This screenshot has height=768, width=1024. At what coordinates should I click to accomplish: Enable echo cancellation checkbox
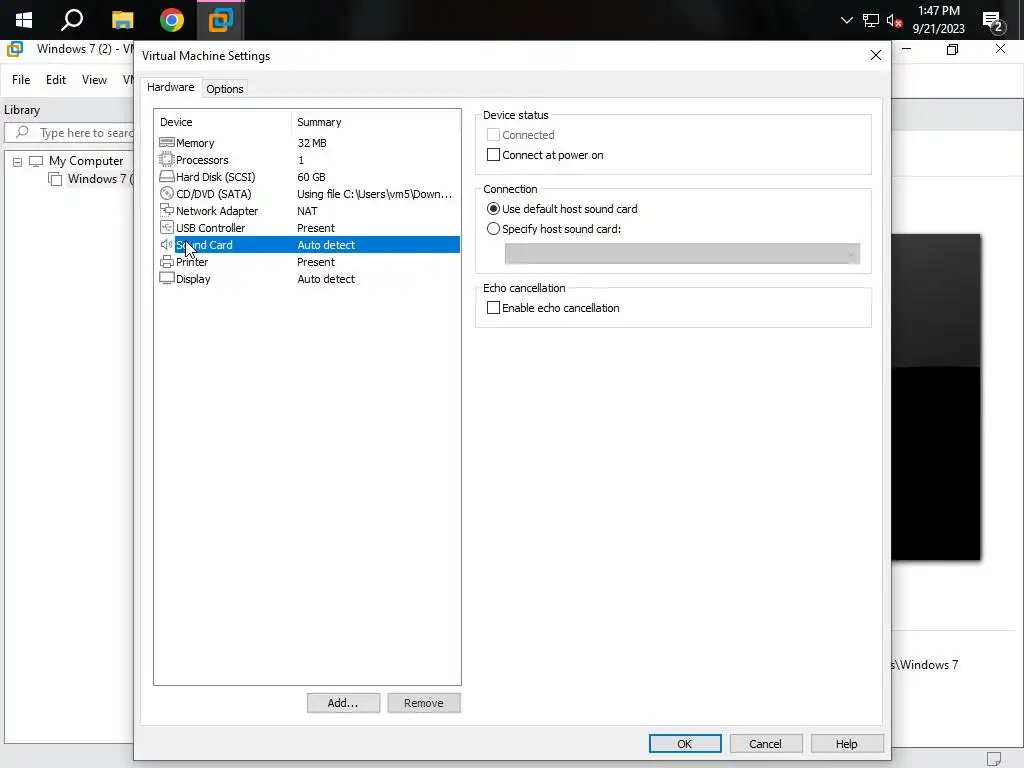tap(493, 308)
